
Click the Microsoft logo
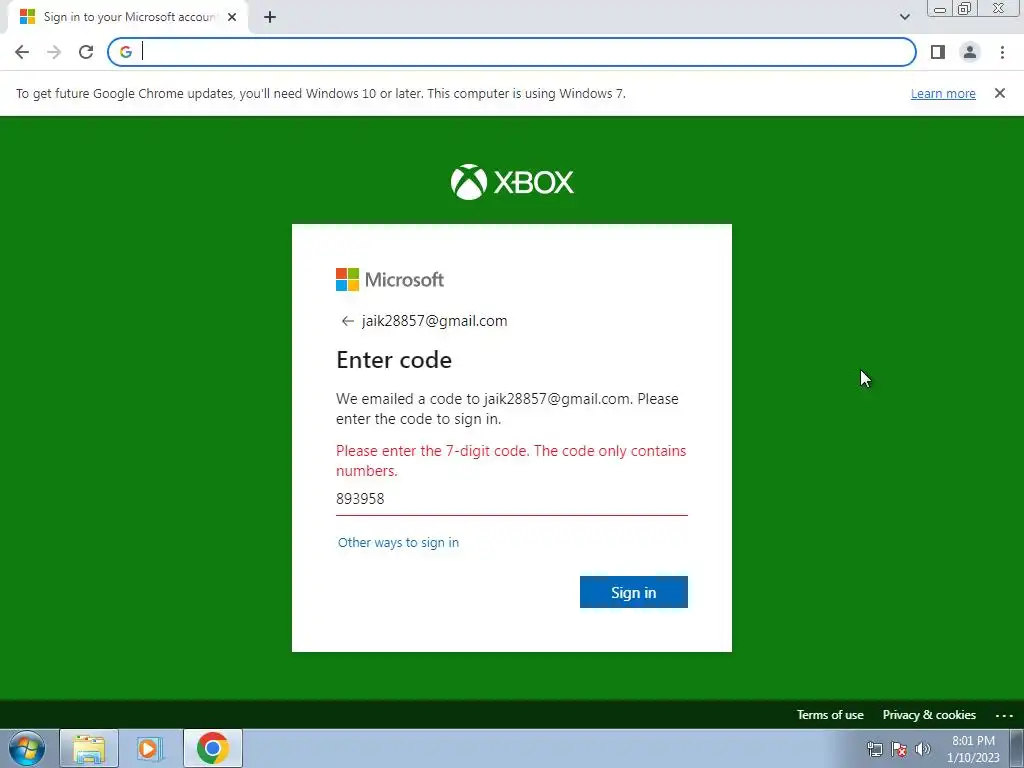click(390, 280)
